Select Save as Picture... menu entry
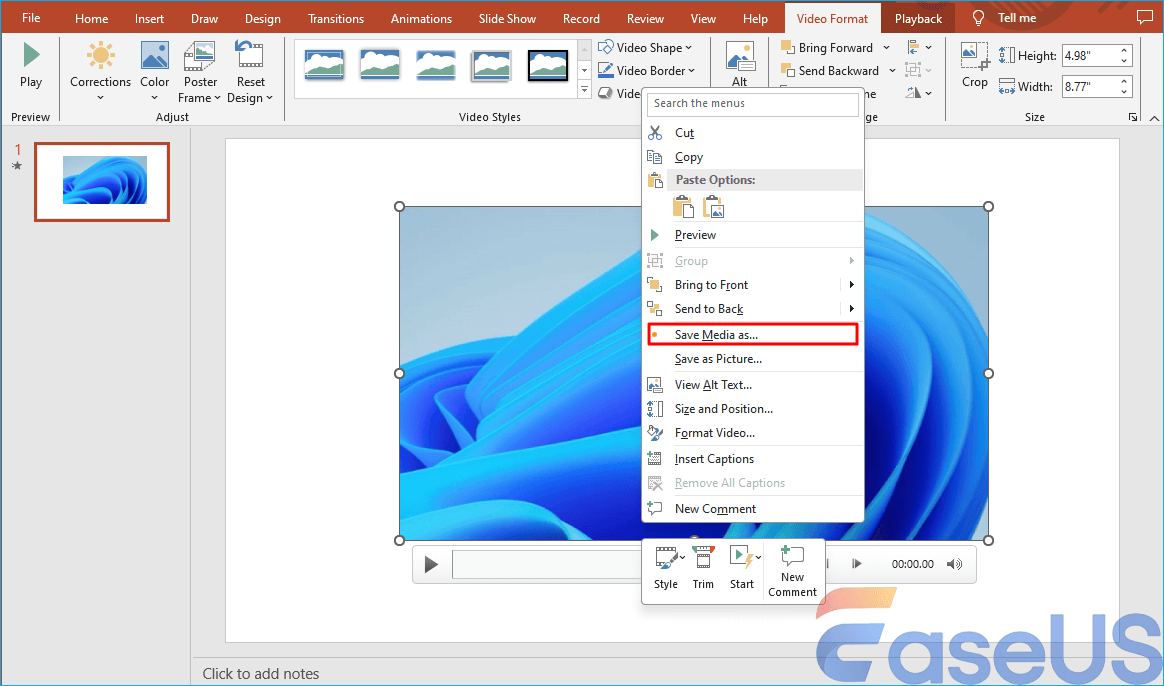 [x=753, y=359]
